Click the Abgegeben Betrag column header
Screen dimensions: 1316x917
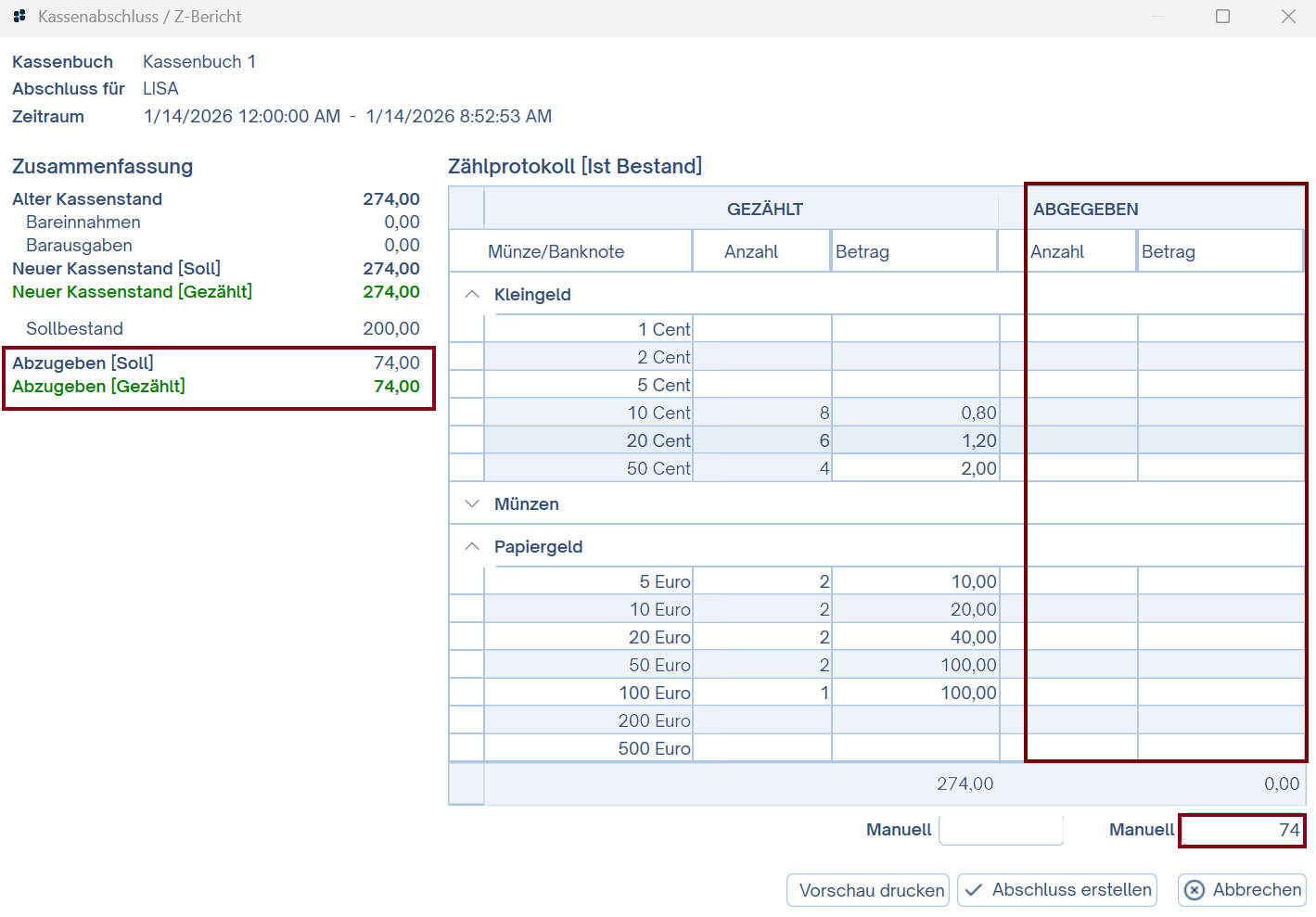(1219, 251)
